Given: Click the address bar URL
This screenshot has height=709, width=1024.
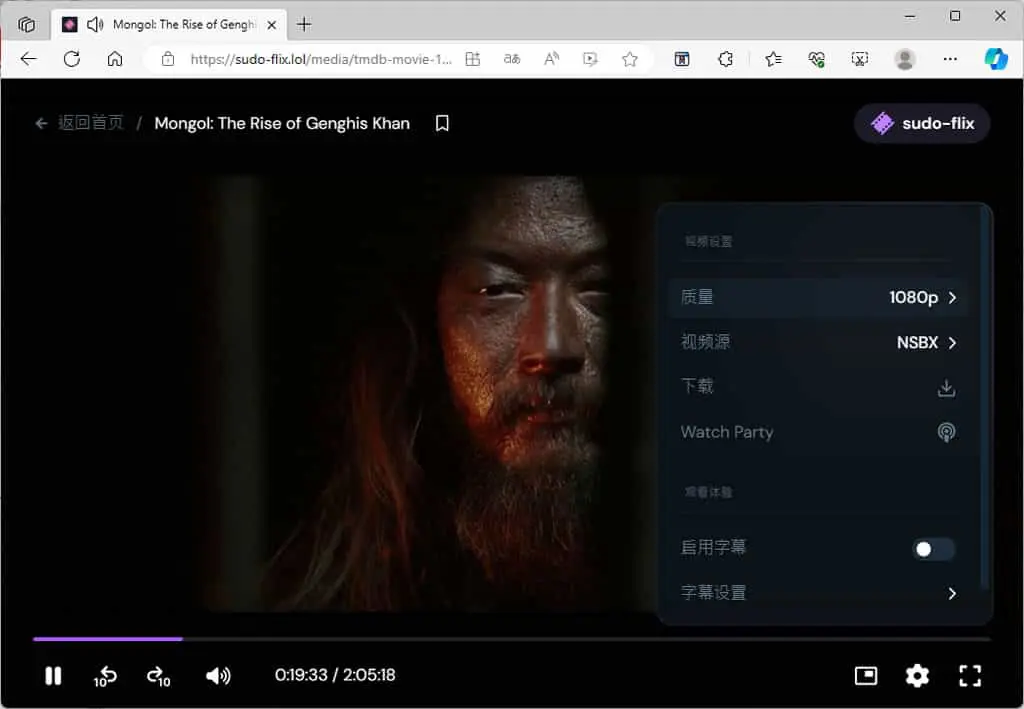Looking at the screenshot, I should point(321,59).
